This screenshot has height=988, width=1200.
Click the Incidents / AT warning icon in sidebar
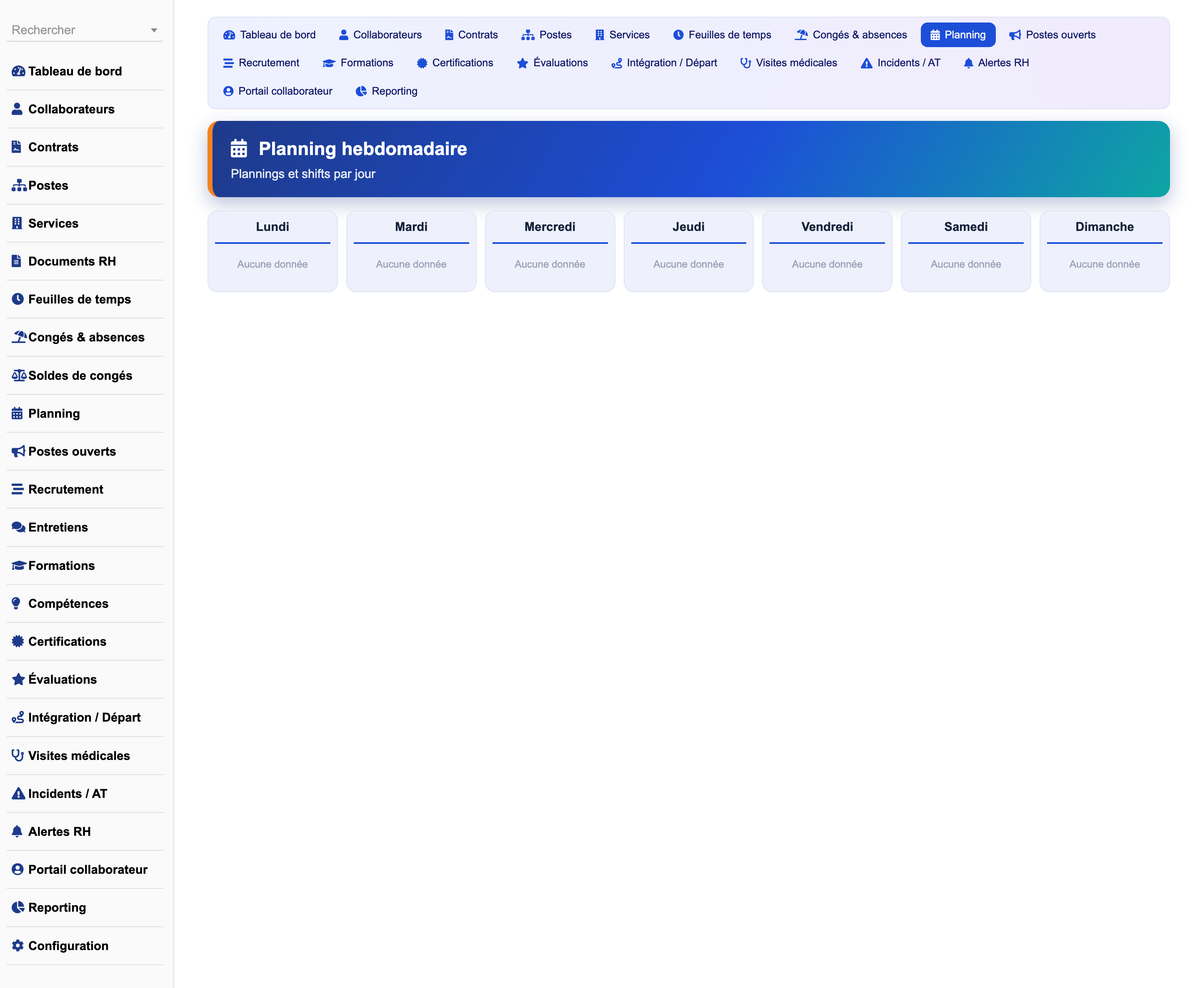pyautogui.click(x=18, y=793)
